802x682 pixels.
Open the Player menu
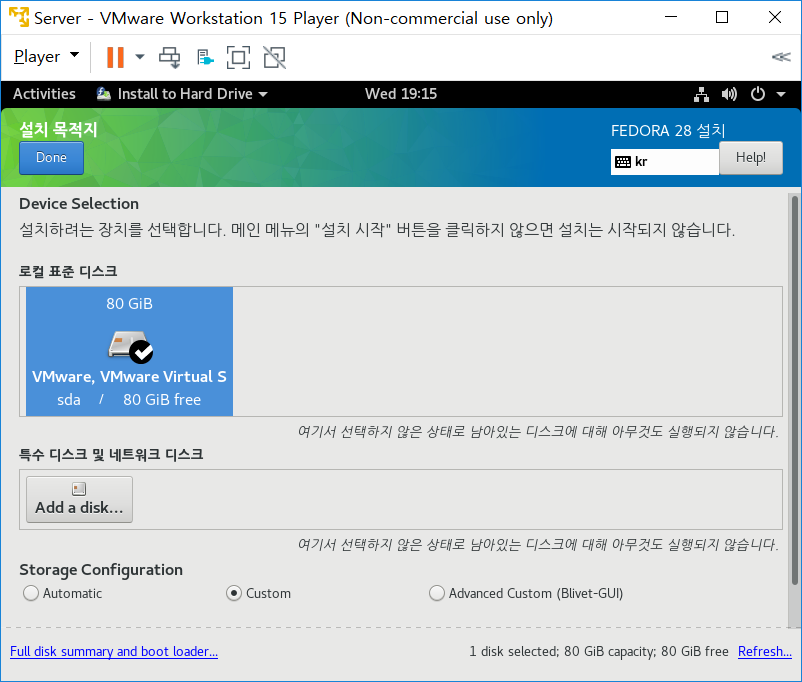46,56
